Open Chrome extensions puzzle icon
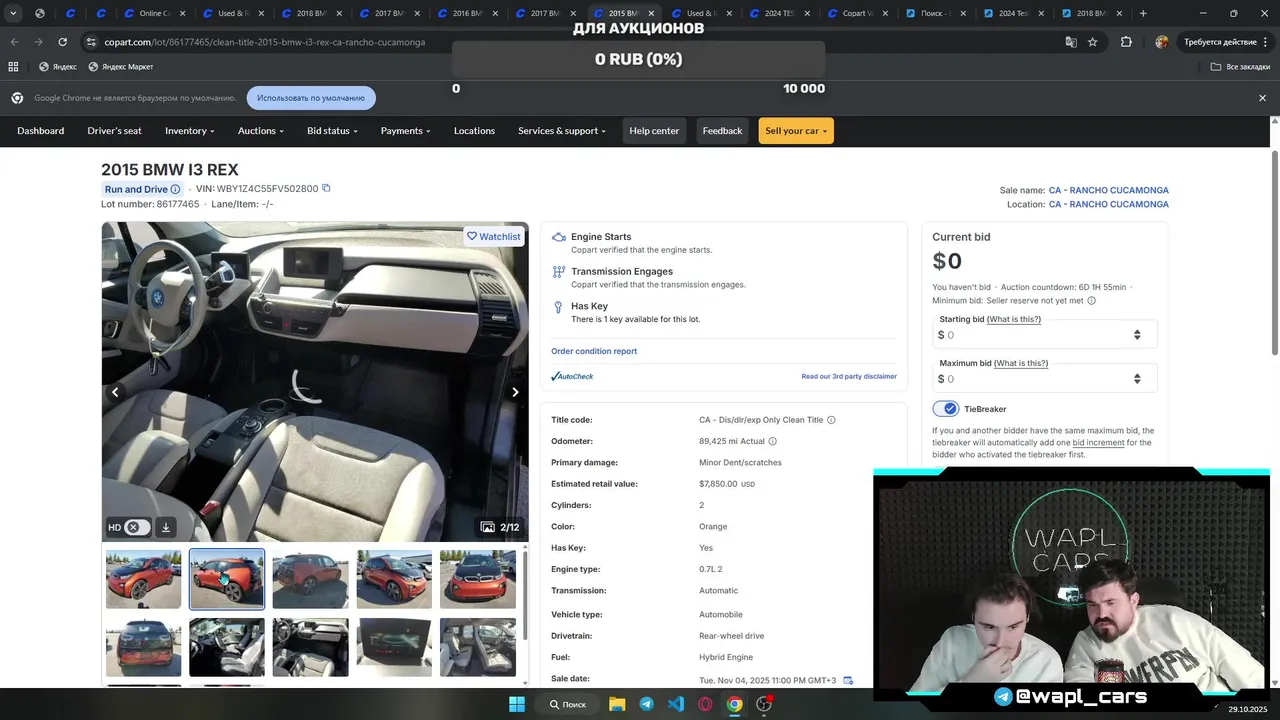 (1127, 42)
